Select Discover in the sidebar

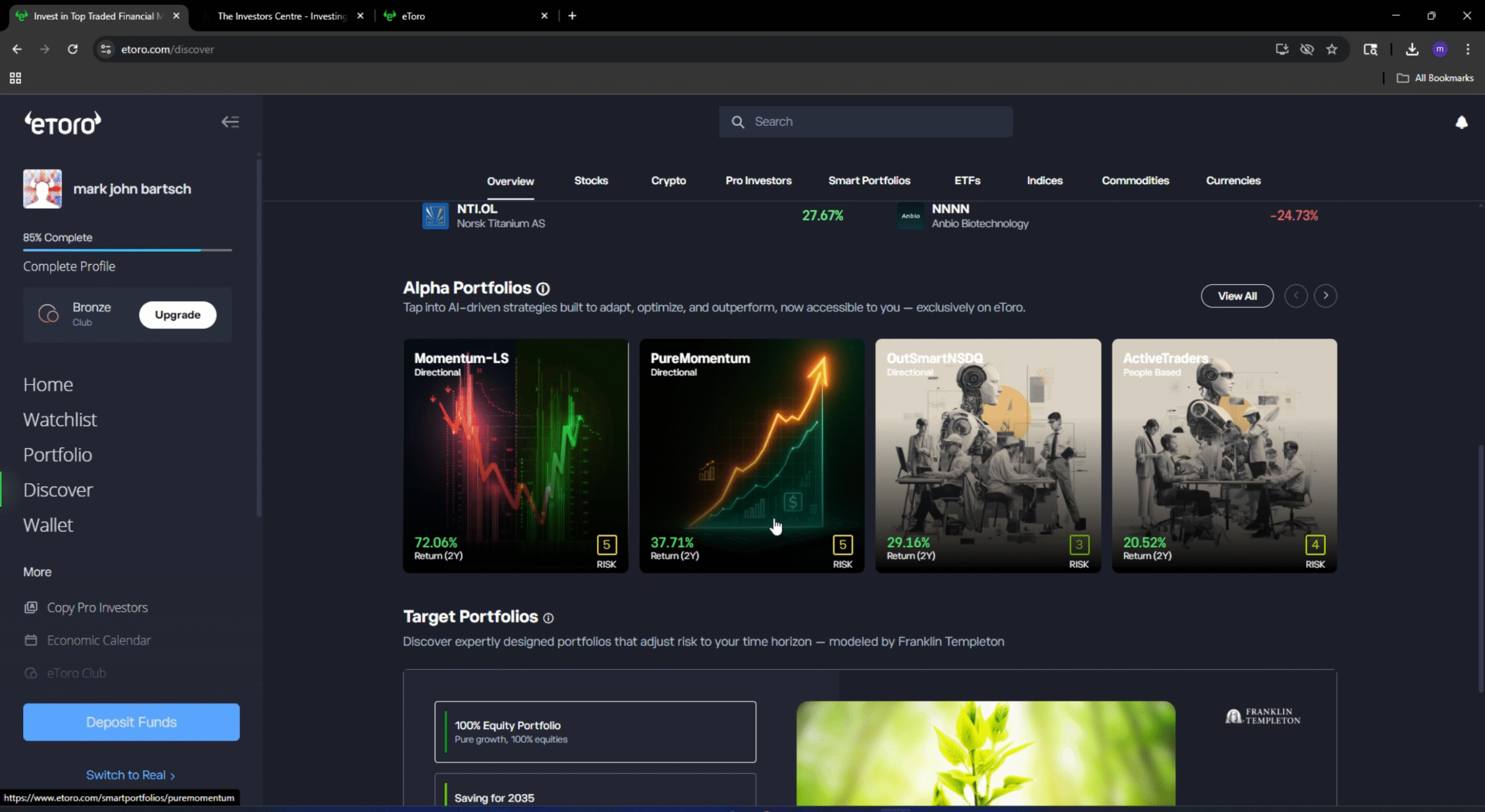pos(58,490)
